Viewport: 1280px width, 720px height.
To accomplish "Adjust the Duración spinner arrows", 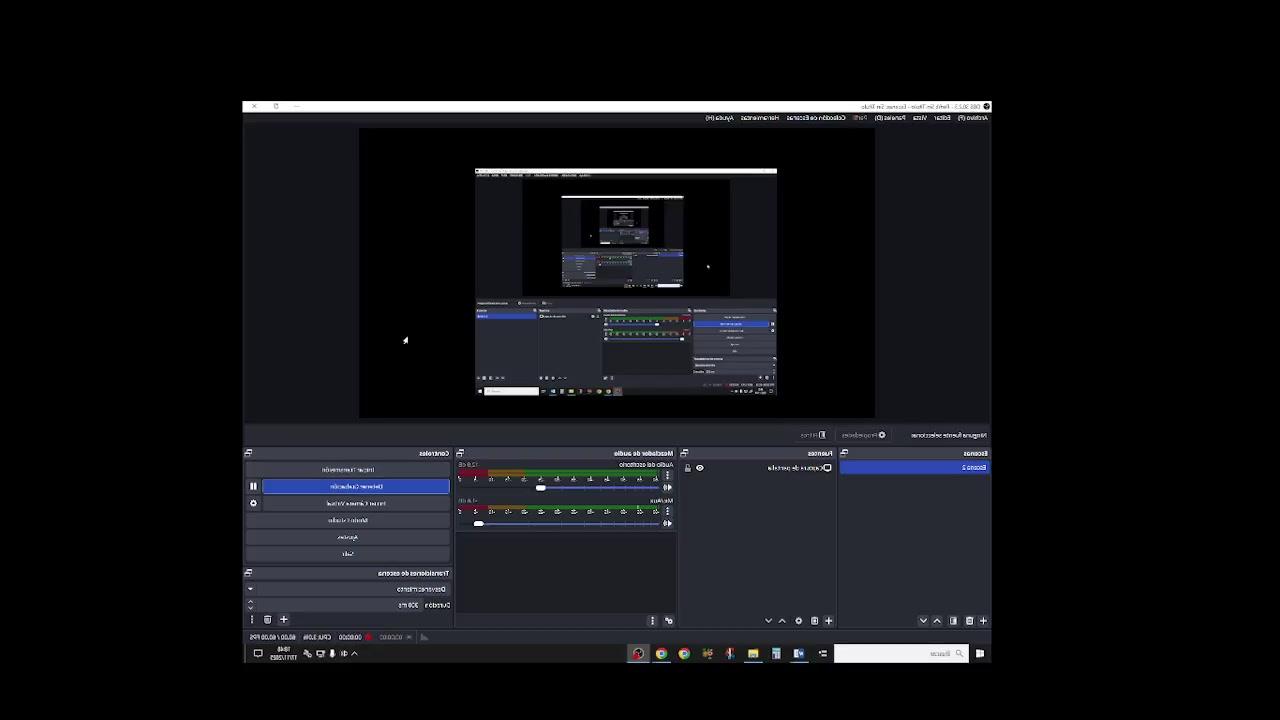I will click(x=250, y=605).
